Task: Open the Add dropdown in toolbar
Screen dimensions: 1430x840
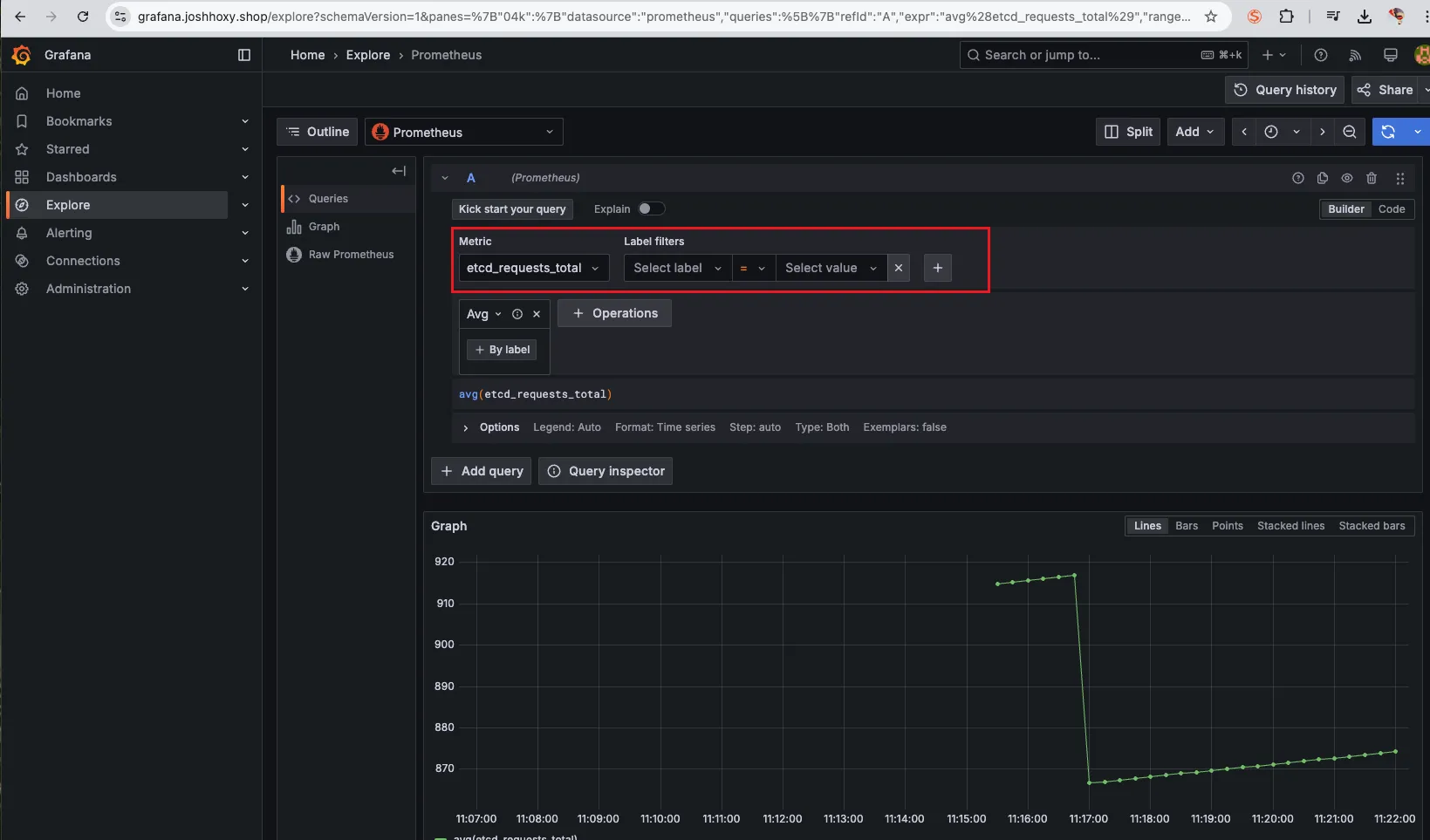Action: click(x=1194, y=132)
